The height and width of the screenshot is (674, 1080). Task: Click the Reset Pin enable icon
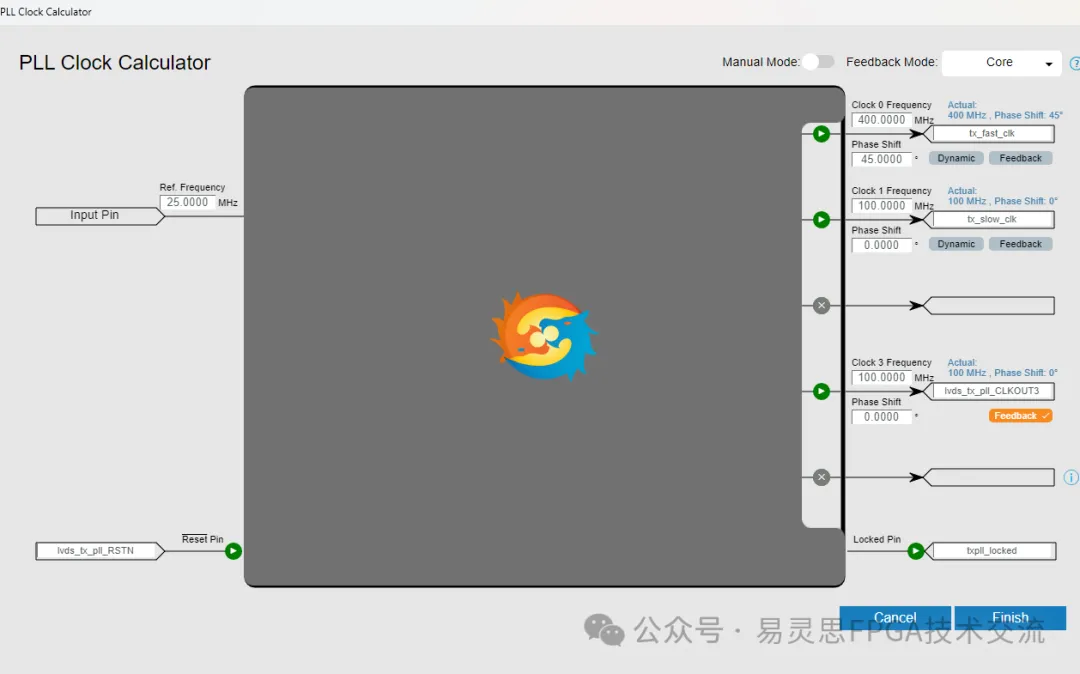[233, 551]
